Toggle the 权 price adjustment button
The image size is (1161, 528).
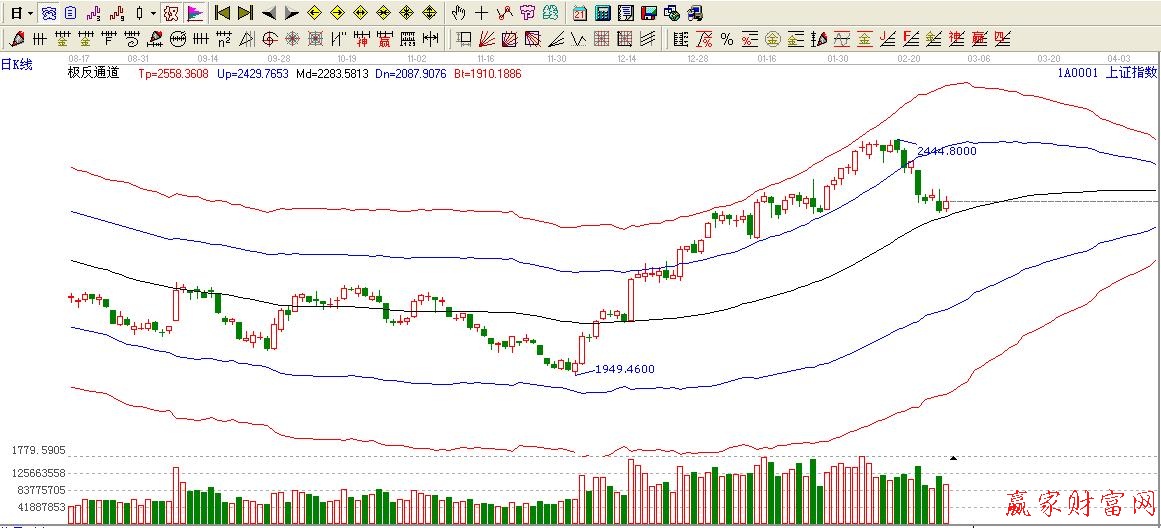pyautogui.click(x=169, y=13)
